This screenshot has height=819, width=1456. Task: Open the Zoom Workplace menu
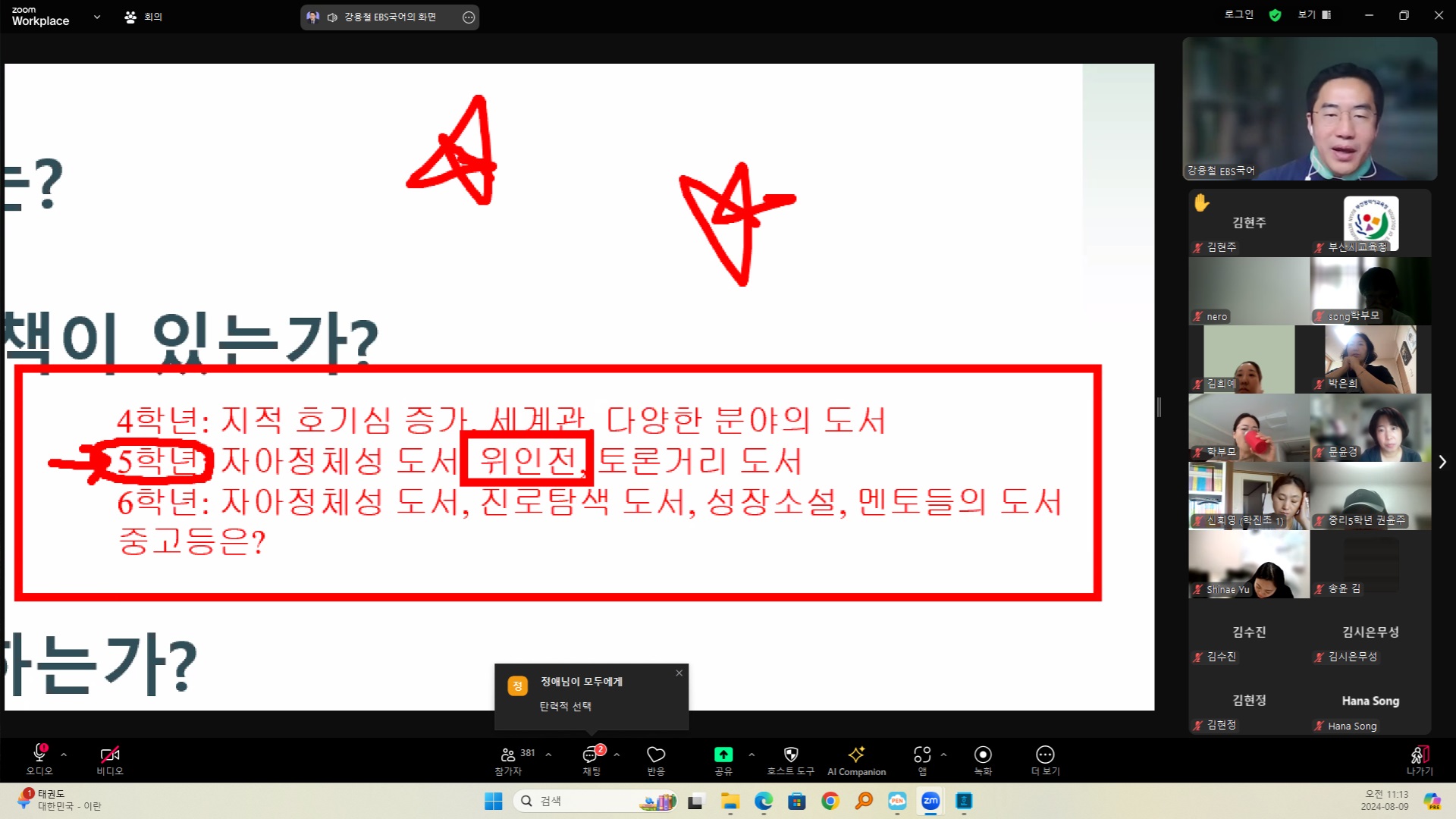click(97, 16)
